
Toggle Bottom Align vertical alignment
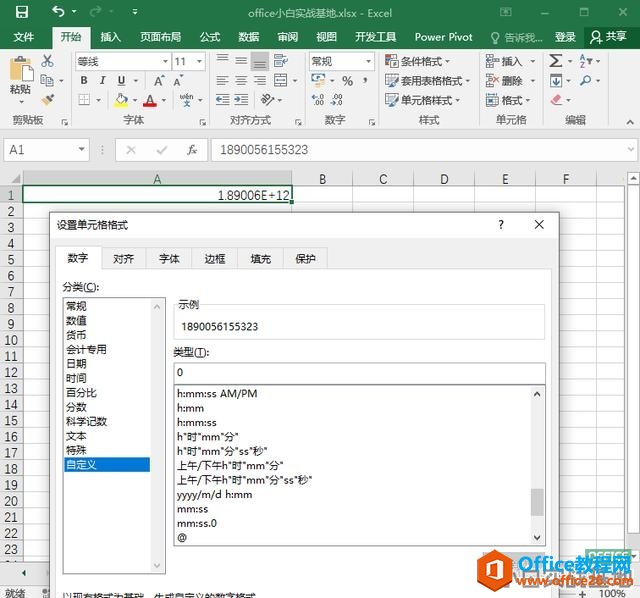[260, 61]
